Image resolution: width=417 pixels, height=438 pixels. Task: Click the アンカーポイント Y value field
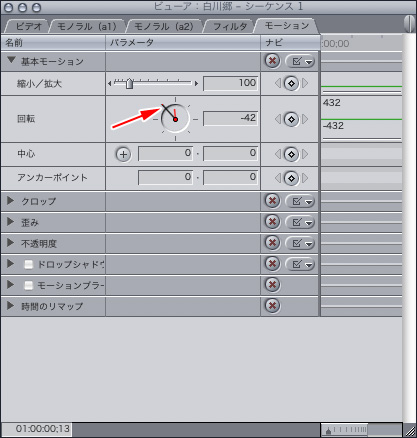coord(231,178)
